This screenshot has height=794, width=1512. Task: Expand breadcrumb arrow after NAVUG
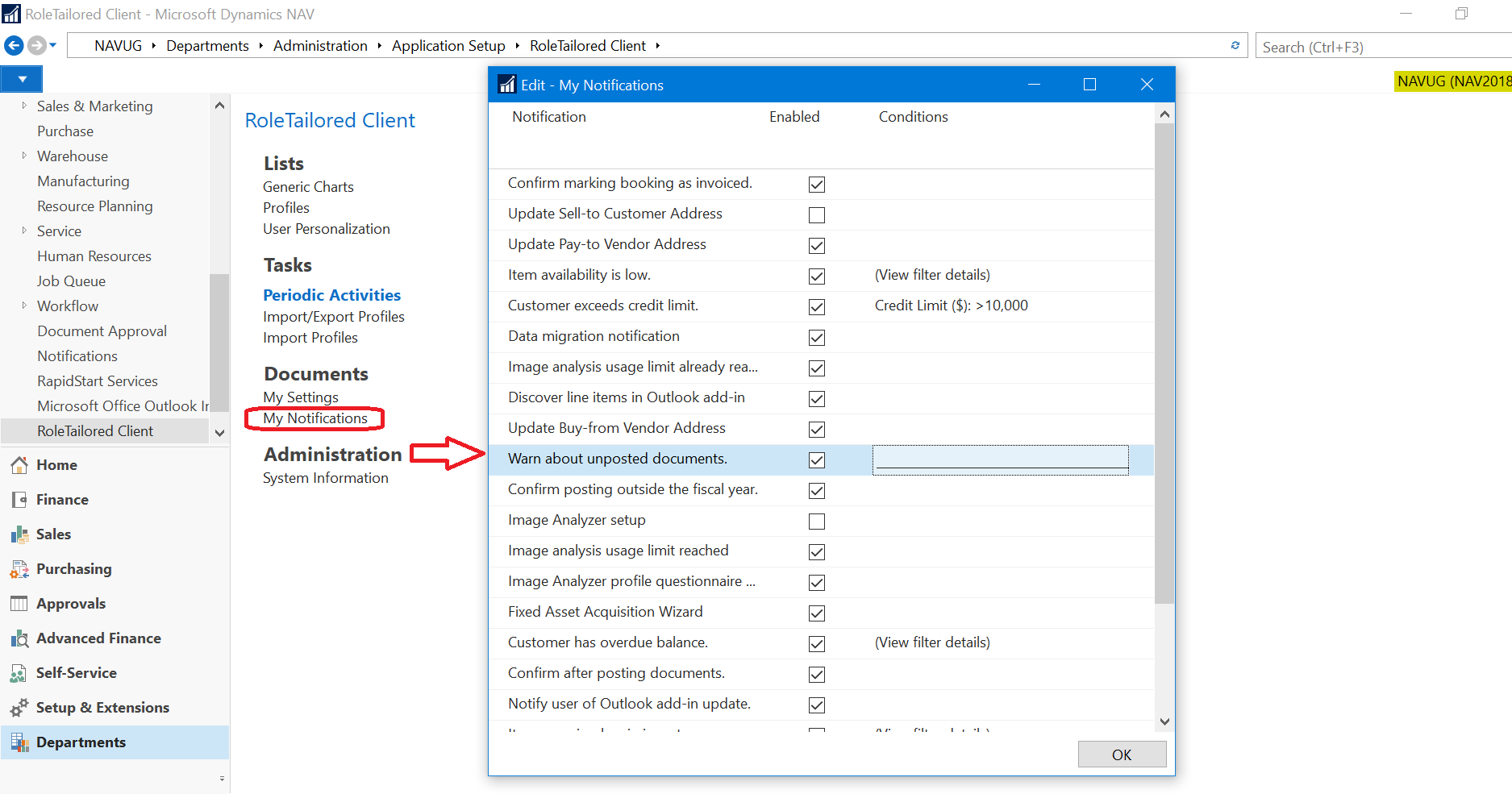click(x=154, y=46)
